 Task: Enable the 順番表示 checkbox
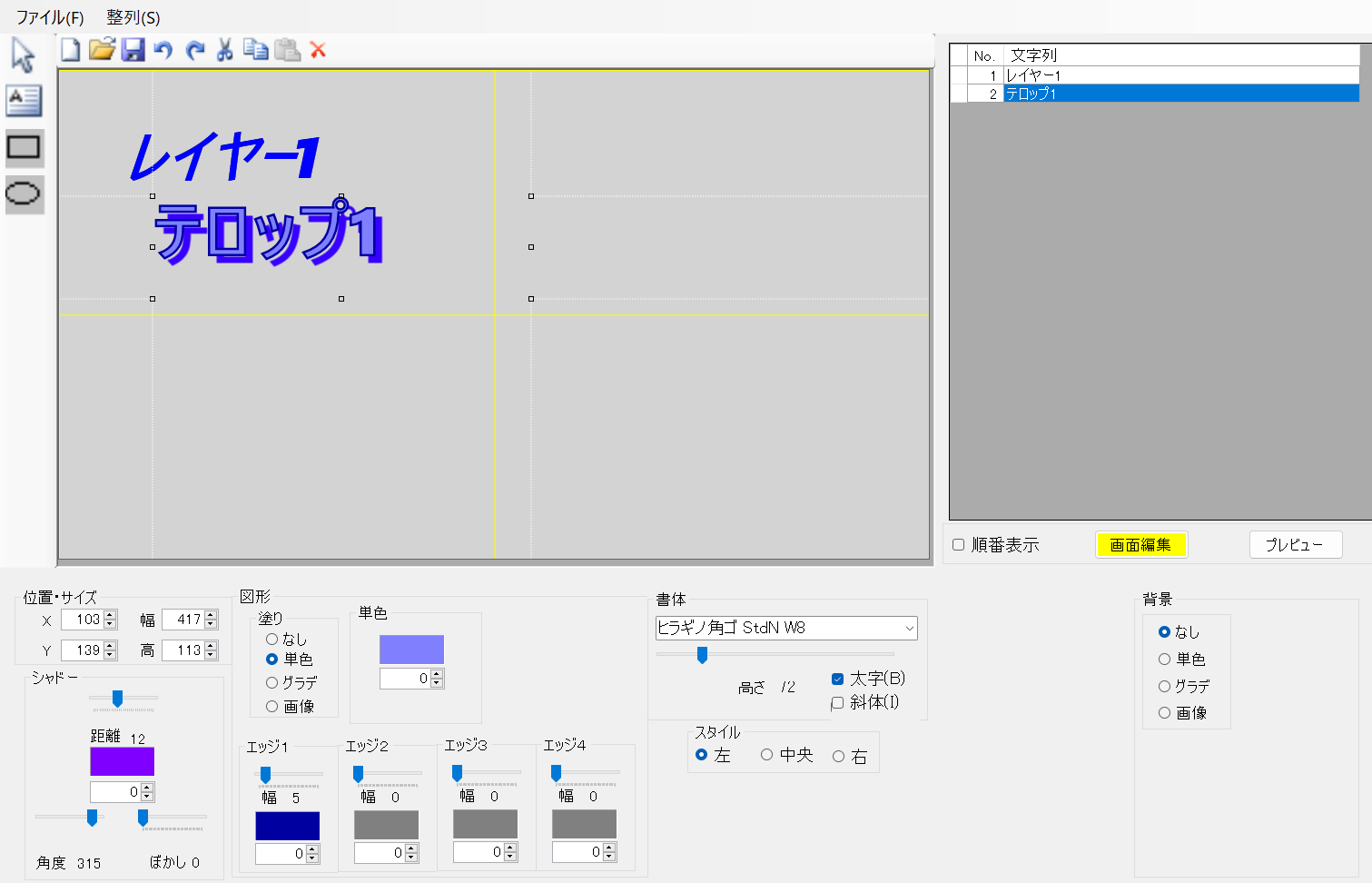(958, 545)
